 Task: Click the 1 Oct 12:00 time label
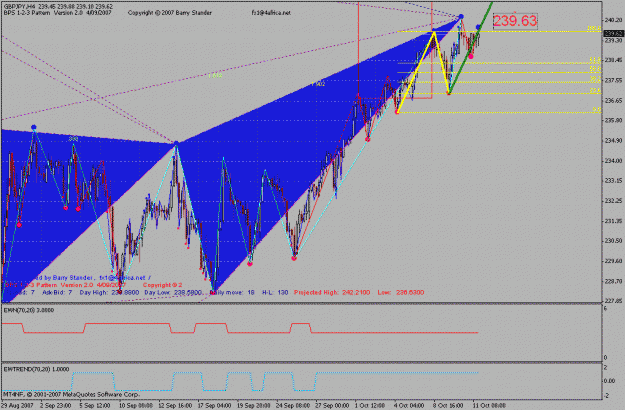[371, 406]
